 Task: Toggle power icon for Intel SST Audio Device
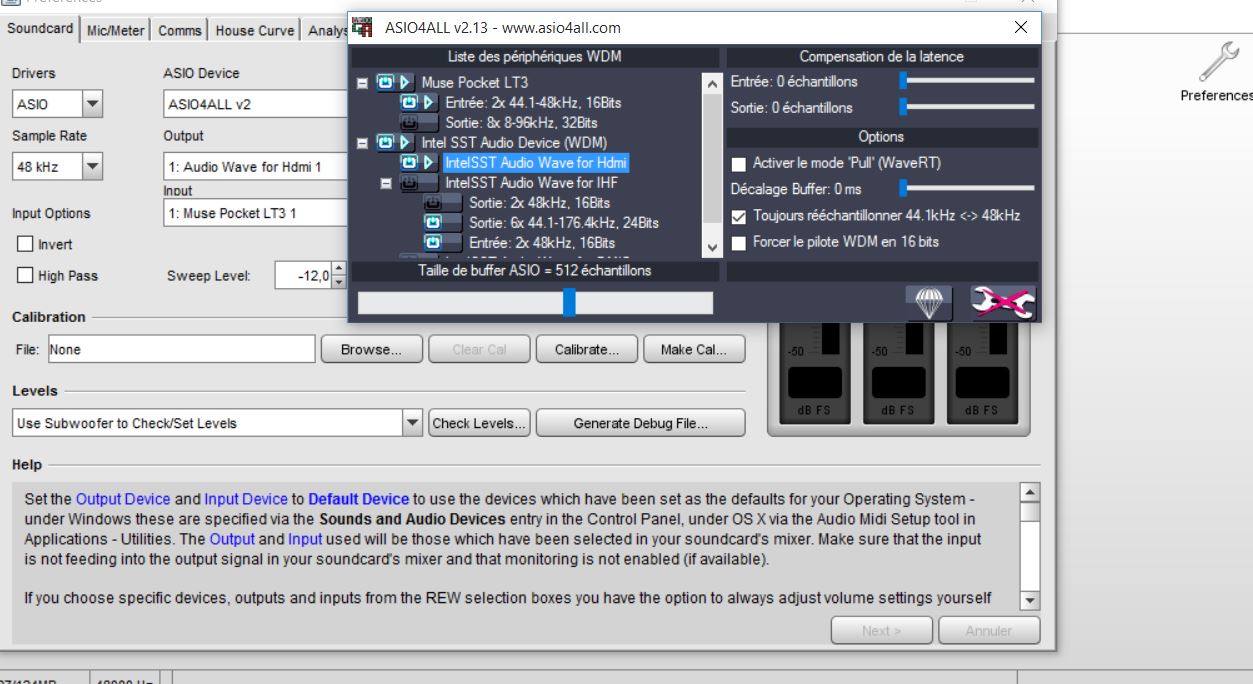coord(385,142)
